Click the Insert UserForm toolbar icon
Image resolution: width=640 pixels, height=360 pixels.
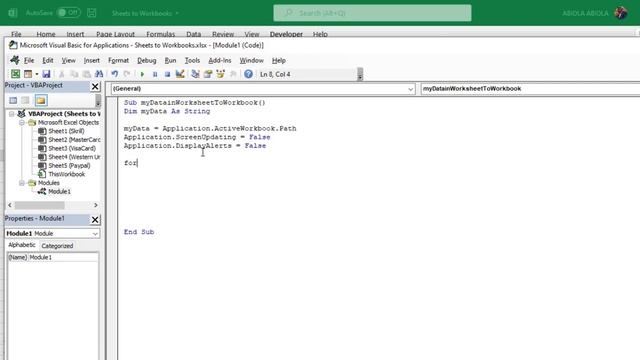[28, 74]
